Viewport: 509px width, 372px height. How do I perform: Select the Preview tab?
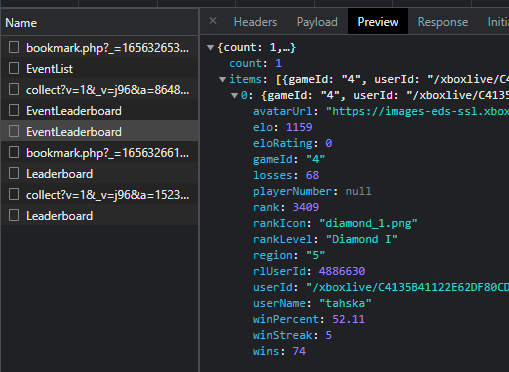click(378, 22)
